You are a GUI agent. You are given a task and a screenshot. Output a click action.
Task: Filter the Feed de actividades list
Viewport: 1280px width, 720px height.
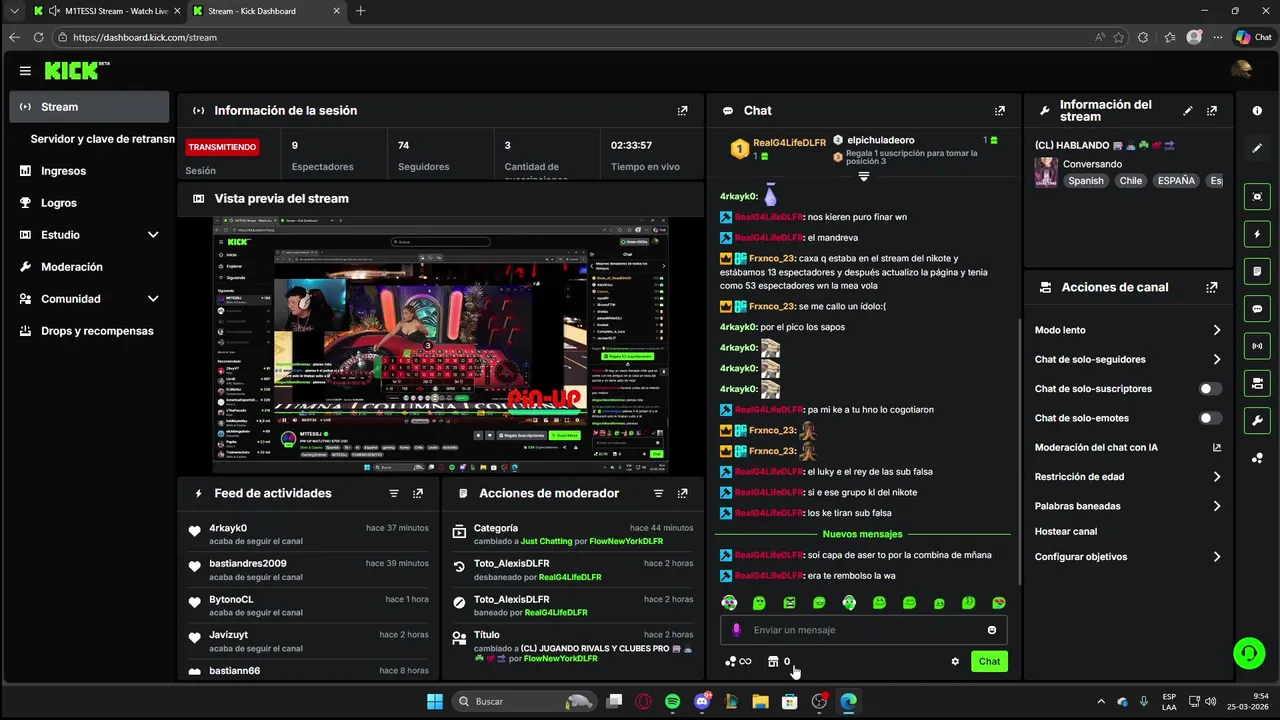pos(394,494)
